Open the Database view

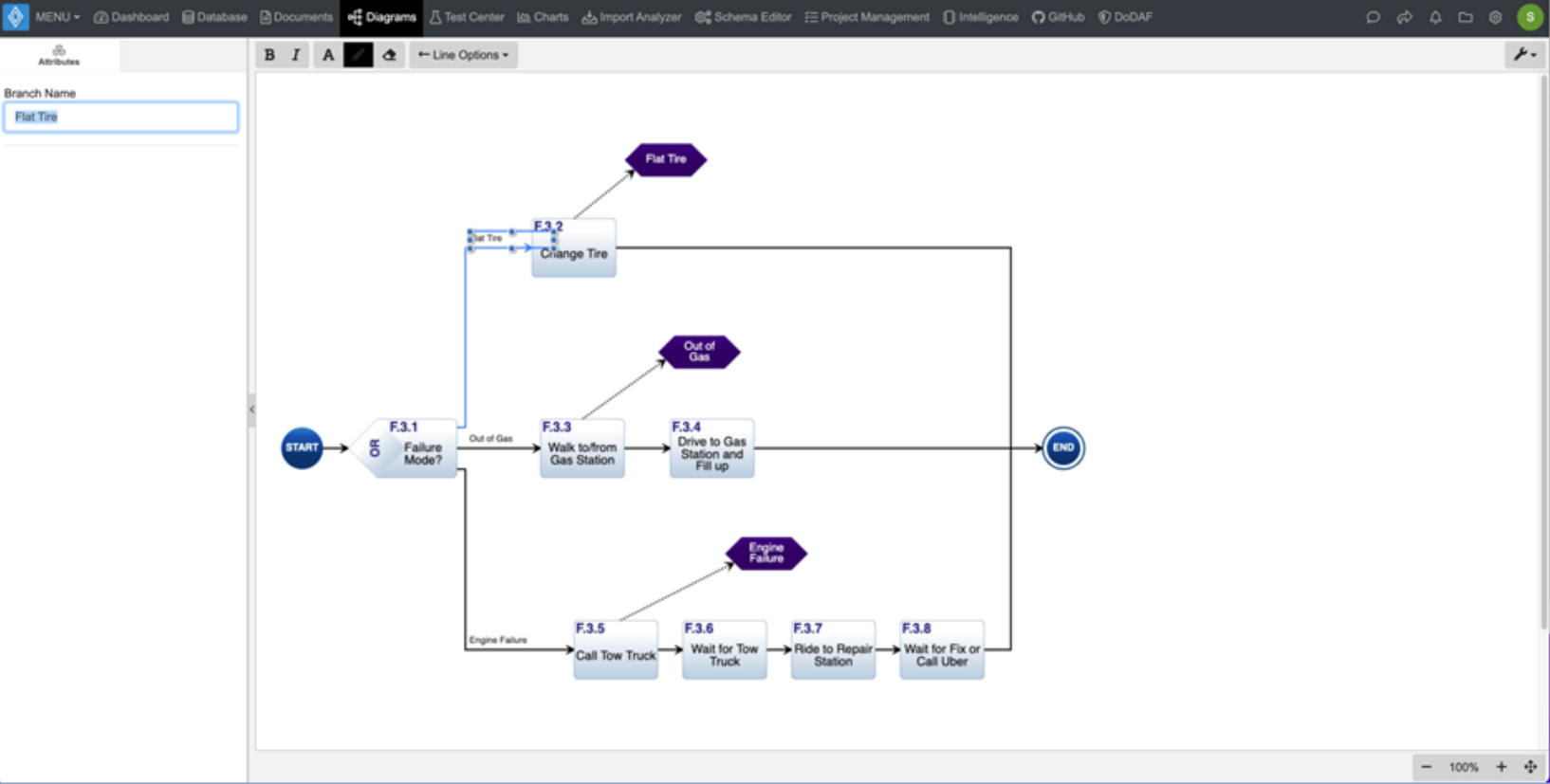[x=214, y=17]
